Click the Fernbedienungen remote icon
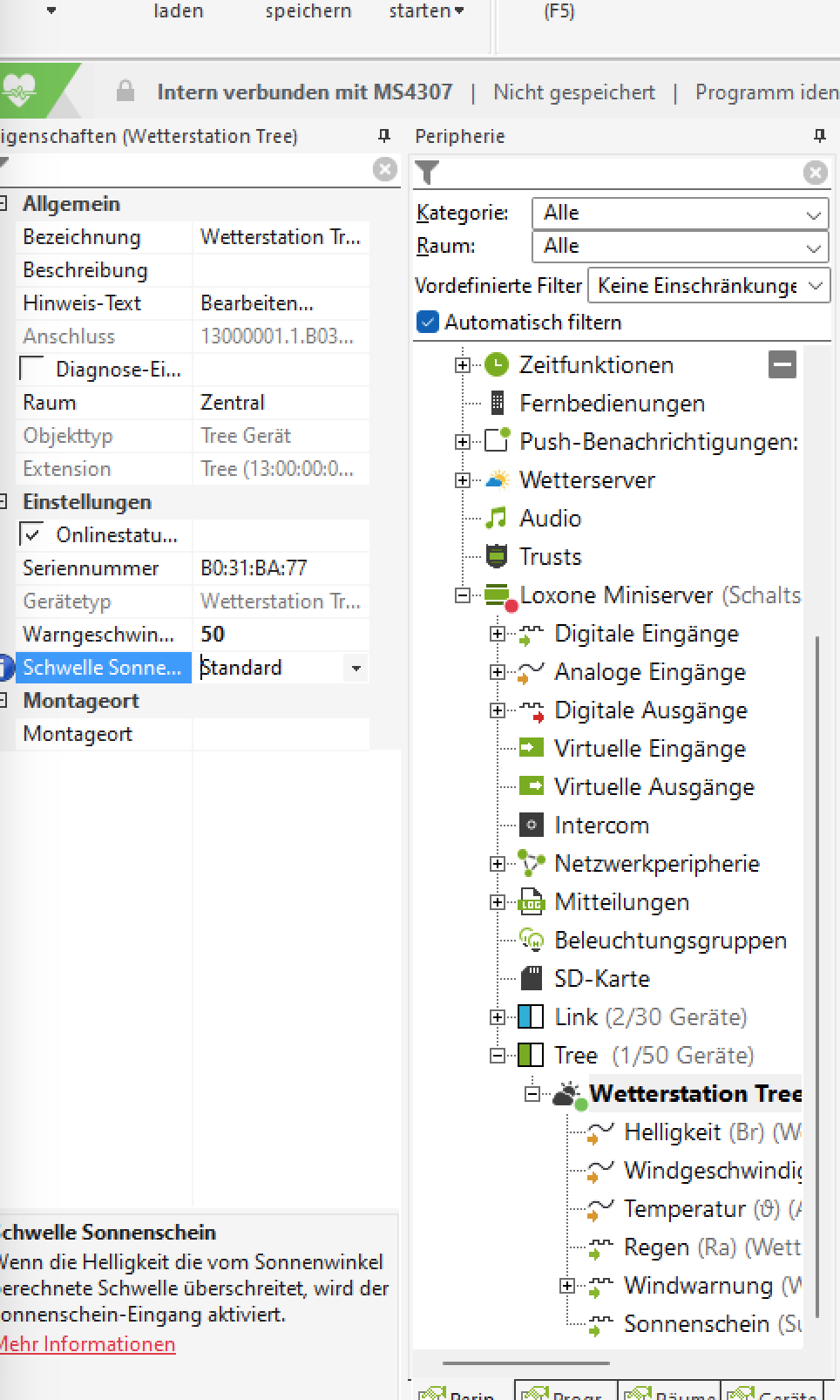The height and width of the screenshot is (1400, 840). [497, 403]
